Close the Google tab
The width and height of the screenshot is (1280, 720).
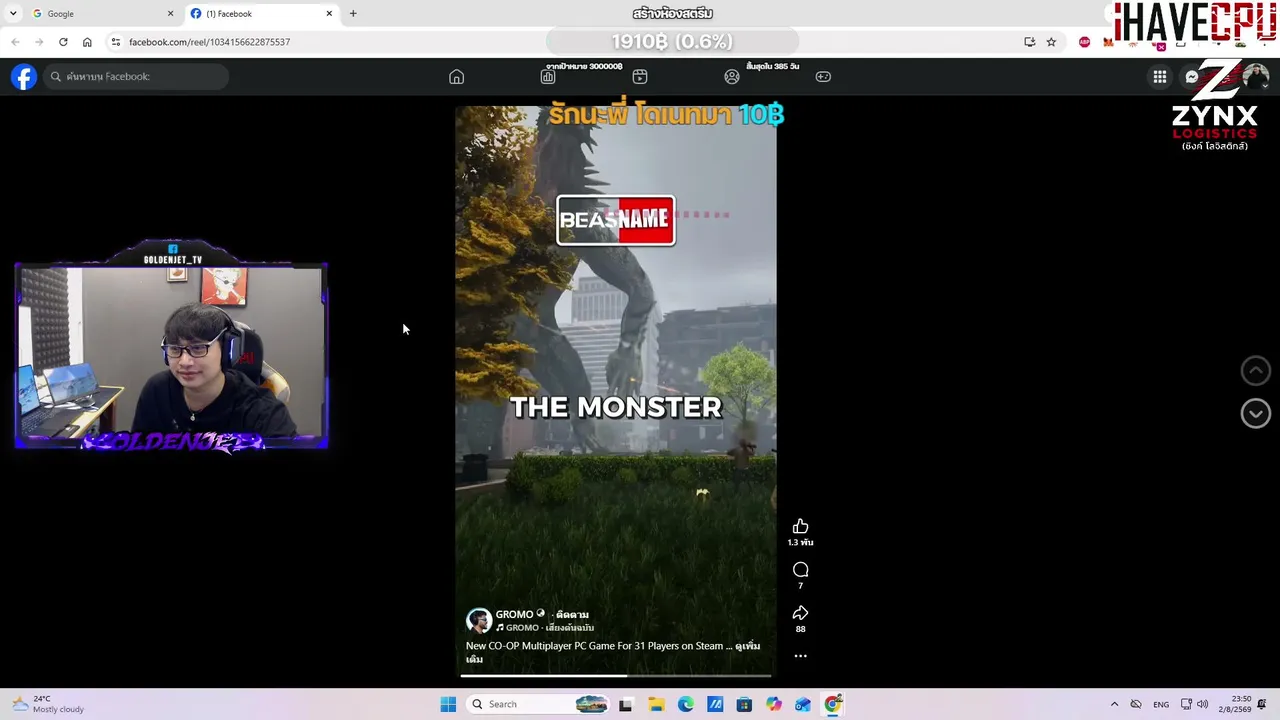170,14
